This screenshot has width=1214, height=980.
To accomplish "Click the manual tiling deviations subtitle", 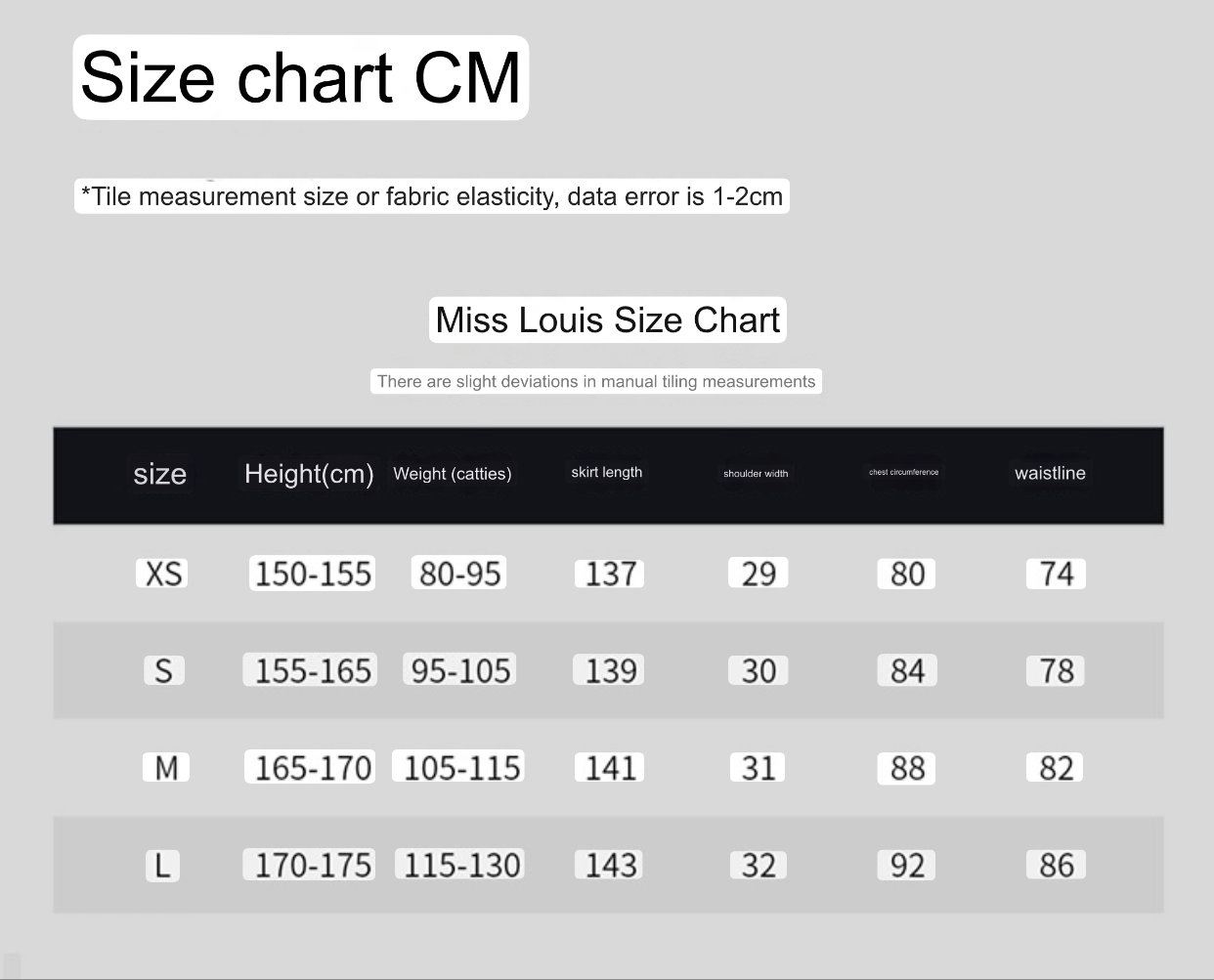I will pos(595,381).
